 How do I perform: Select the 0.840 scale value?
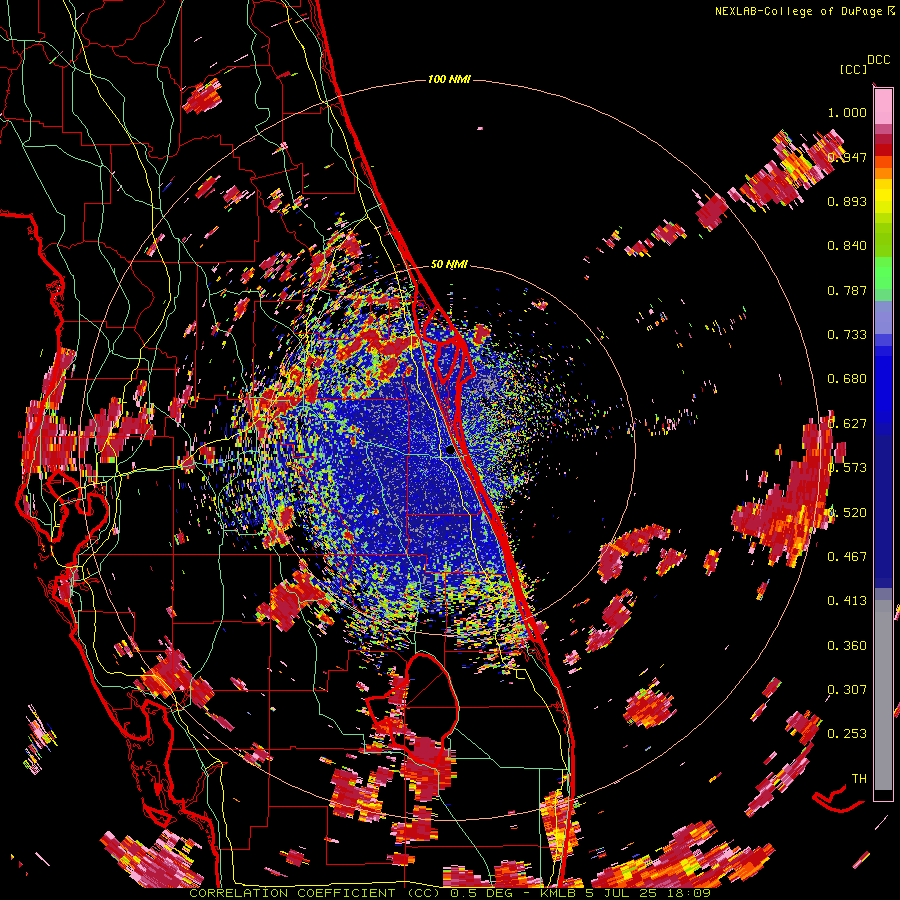point(847,246)
